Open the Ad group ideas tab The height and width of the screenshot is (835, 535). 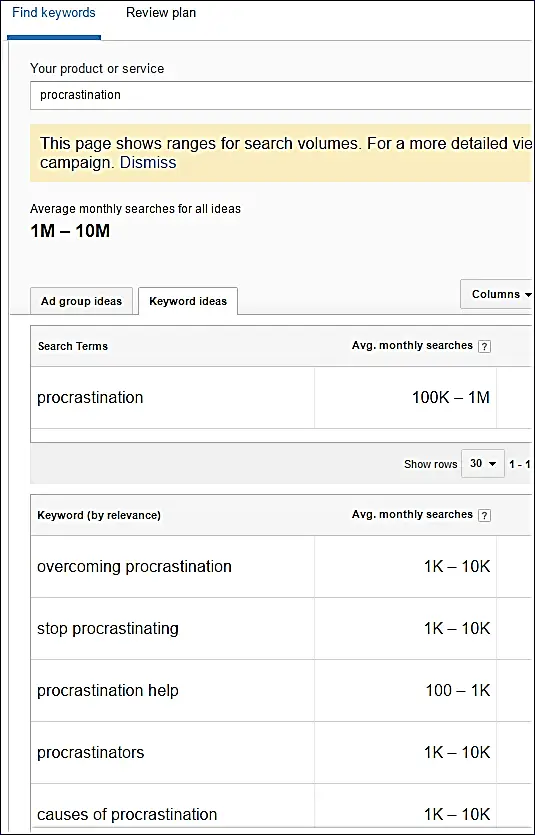[81, 301]
